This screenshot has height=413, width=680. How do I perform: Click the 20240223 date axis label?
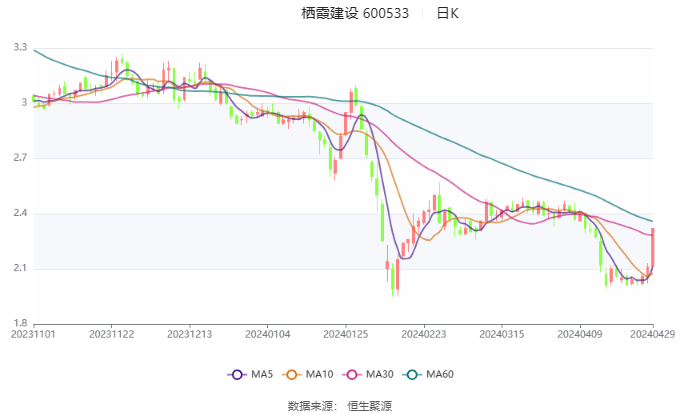pos(424,334)
